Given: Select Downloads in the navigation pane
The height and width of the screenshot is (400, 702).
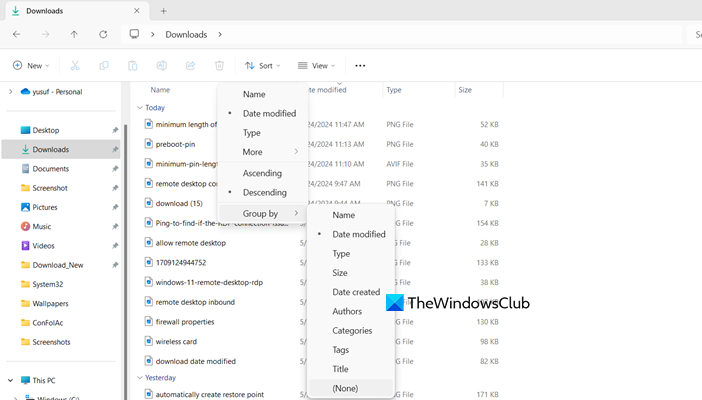Looking at the screenshot, I should point(60,149).
